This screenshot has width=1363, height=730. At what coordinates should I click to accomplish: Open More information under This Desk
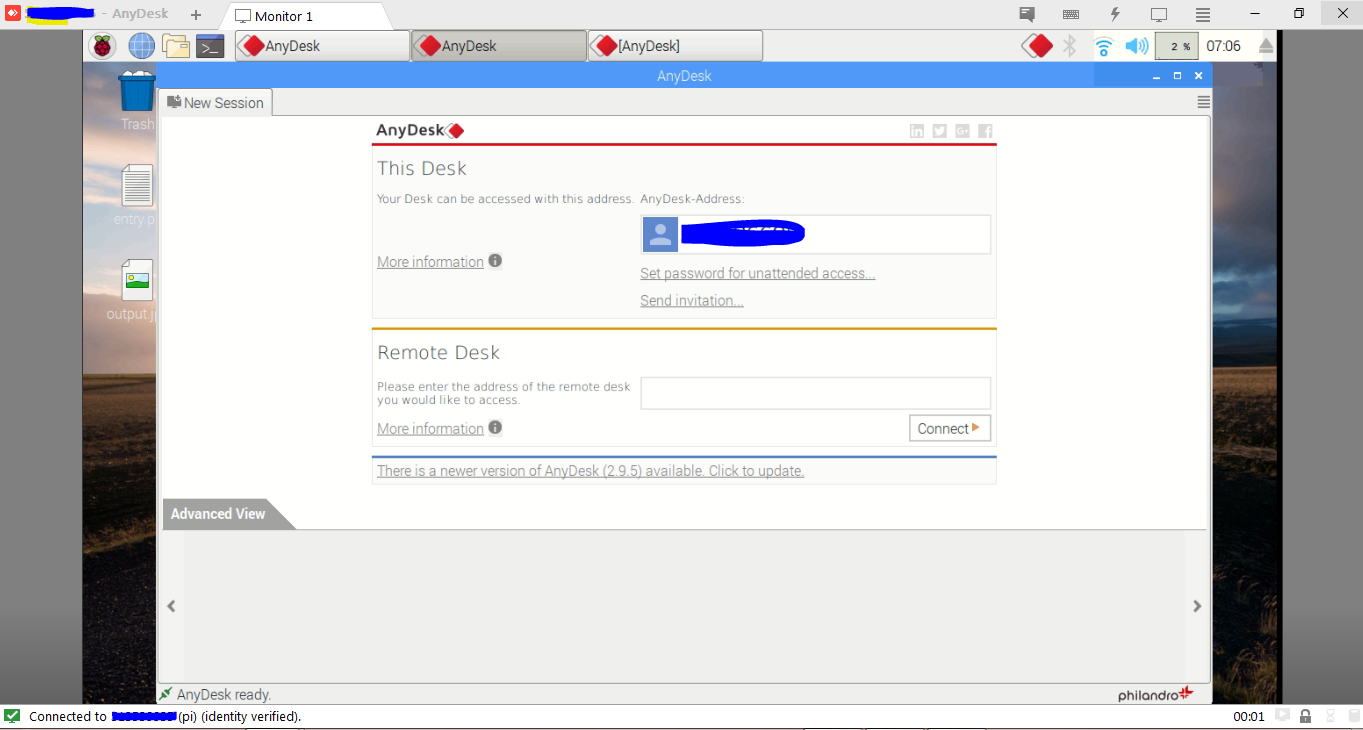[x=431, y=262]
